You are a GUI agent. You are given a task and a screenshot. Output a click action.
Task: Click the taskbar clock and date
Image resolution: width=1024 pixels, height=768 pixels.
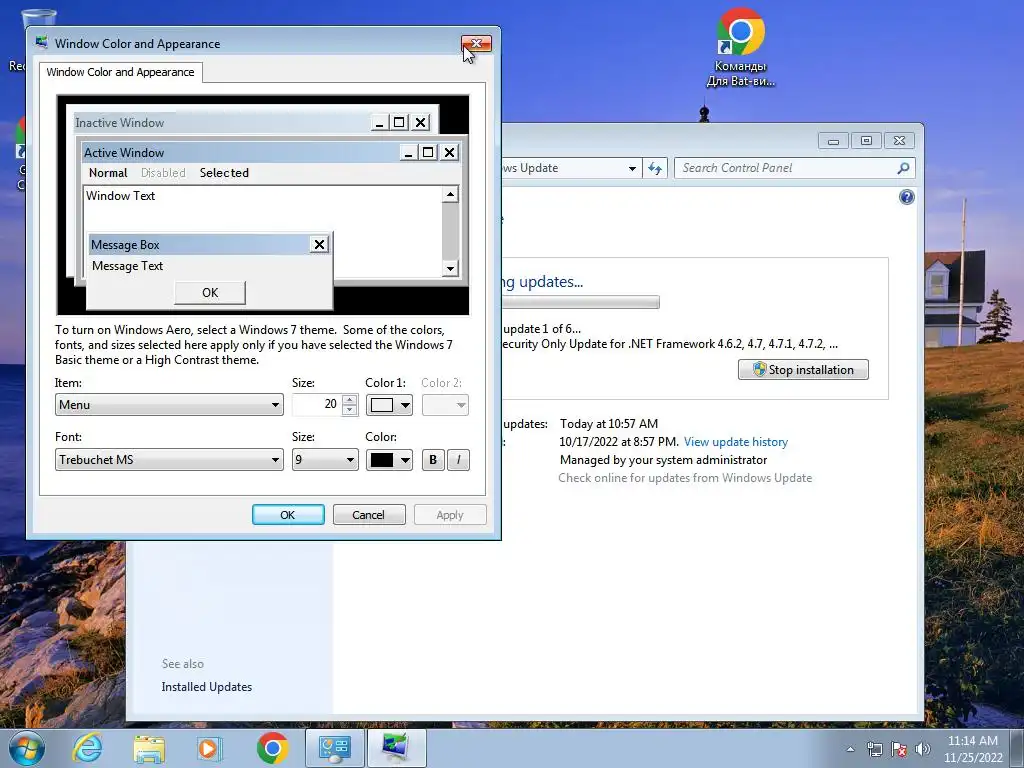click(973, 749)
